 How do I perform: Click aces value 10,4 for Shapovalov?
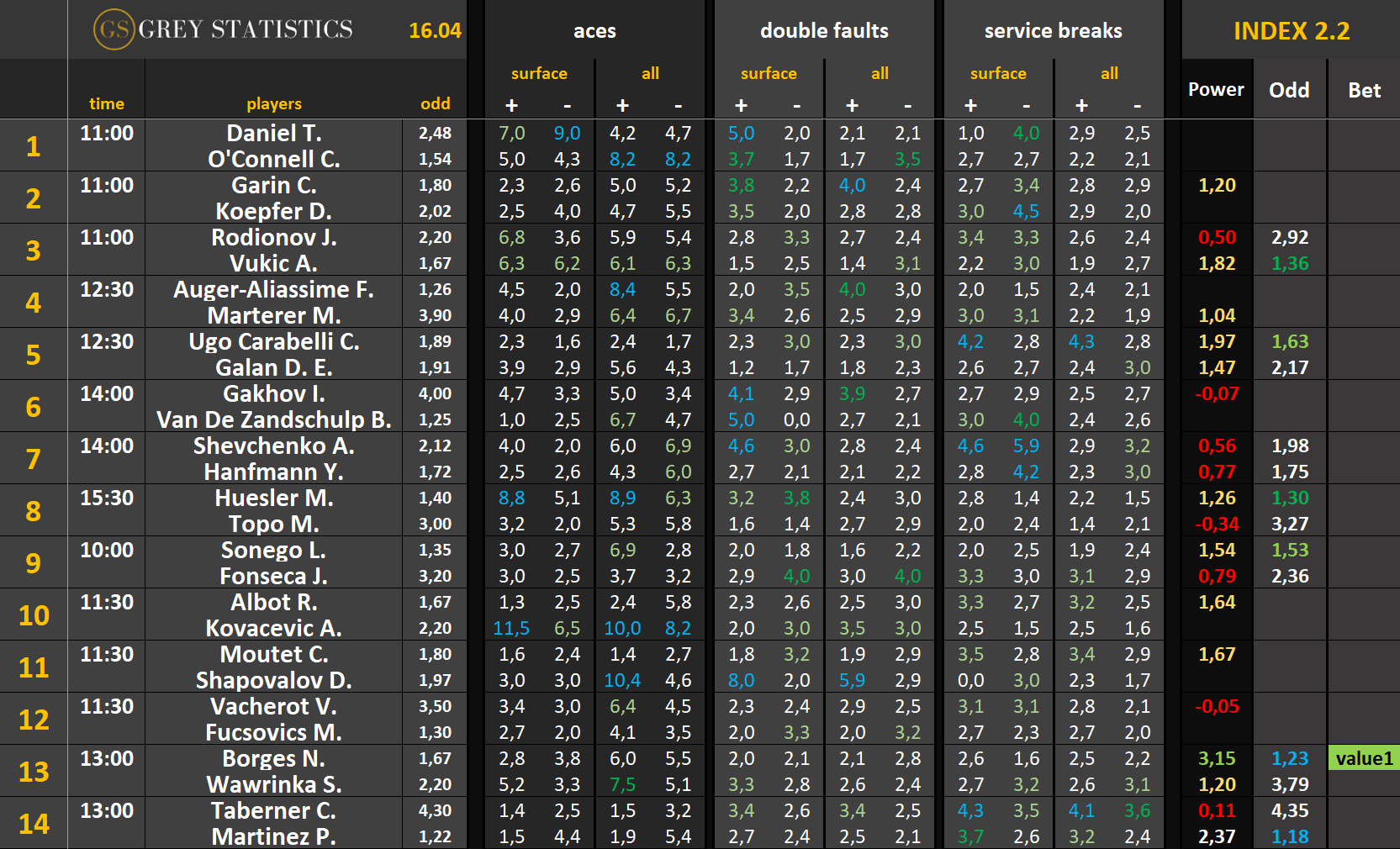click(622, 680)
